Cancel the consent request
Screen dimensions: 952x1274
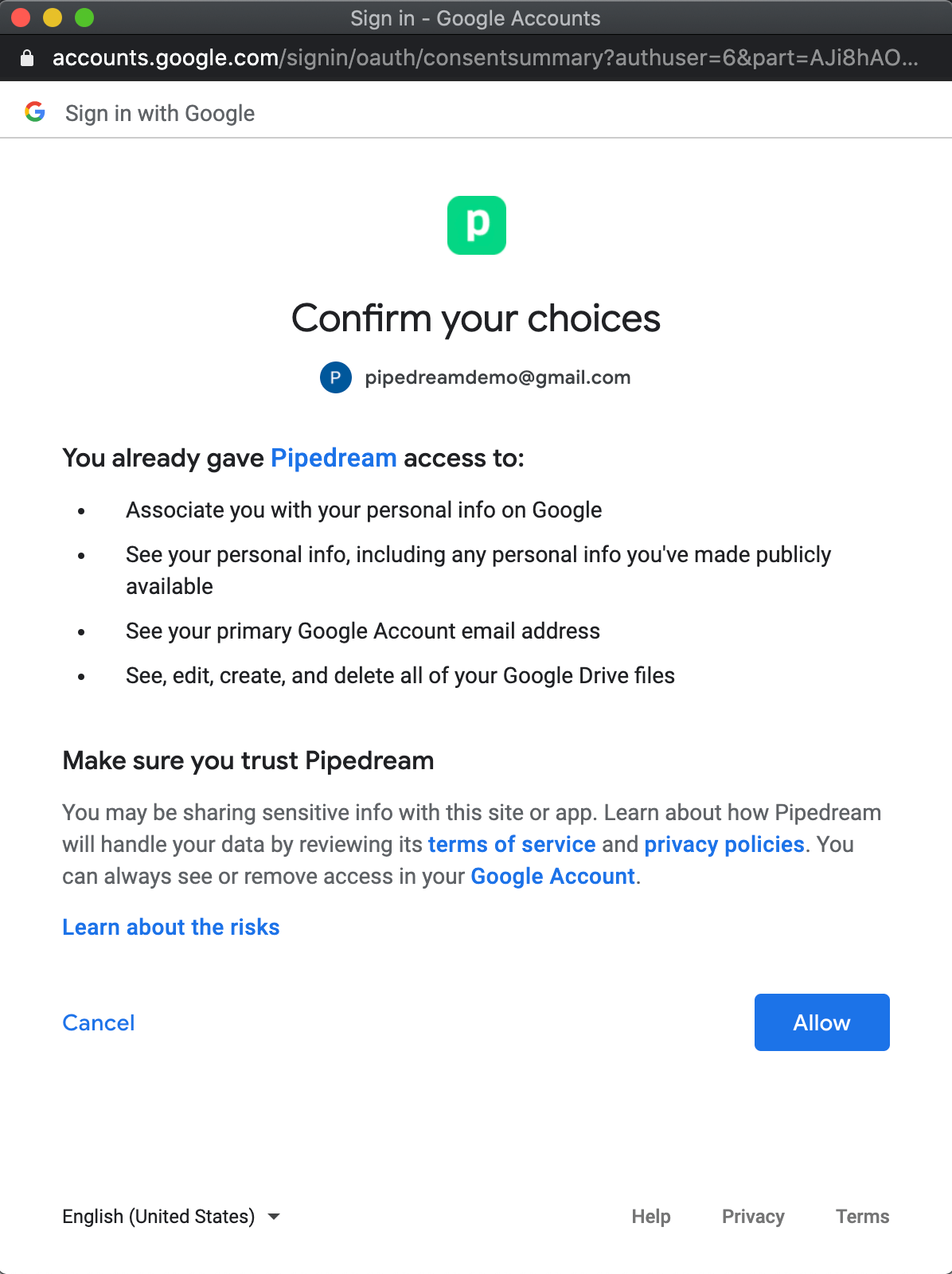click(99, 1023)
